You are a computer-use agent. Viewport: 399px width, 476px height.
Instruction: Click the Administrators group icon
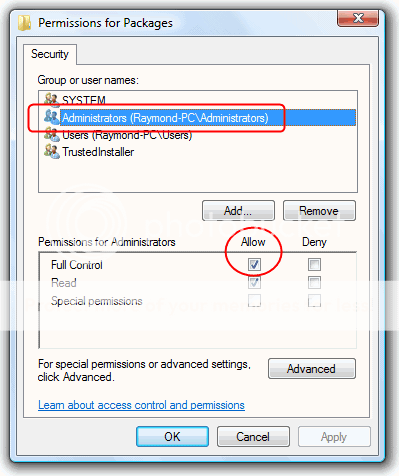click(52, 117)
